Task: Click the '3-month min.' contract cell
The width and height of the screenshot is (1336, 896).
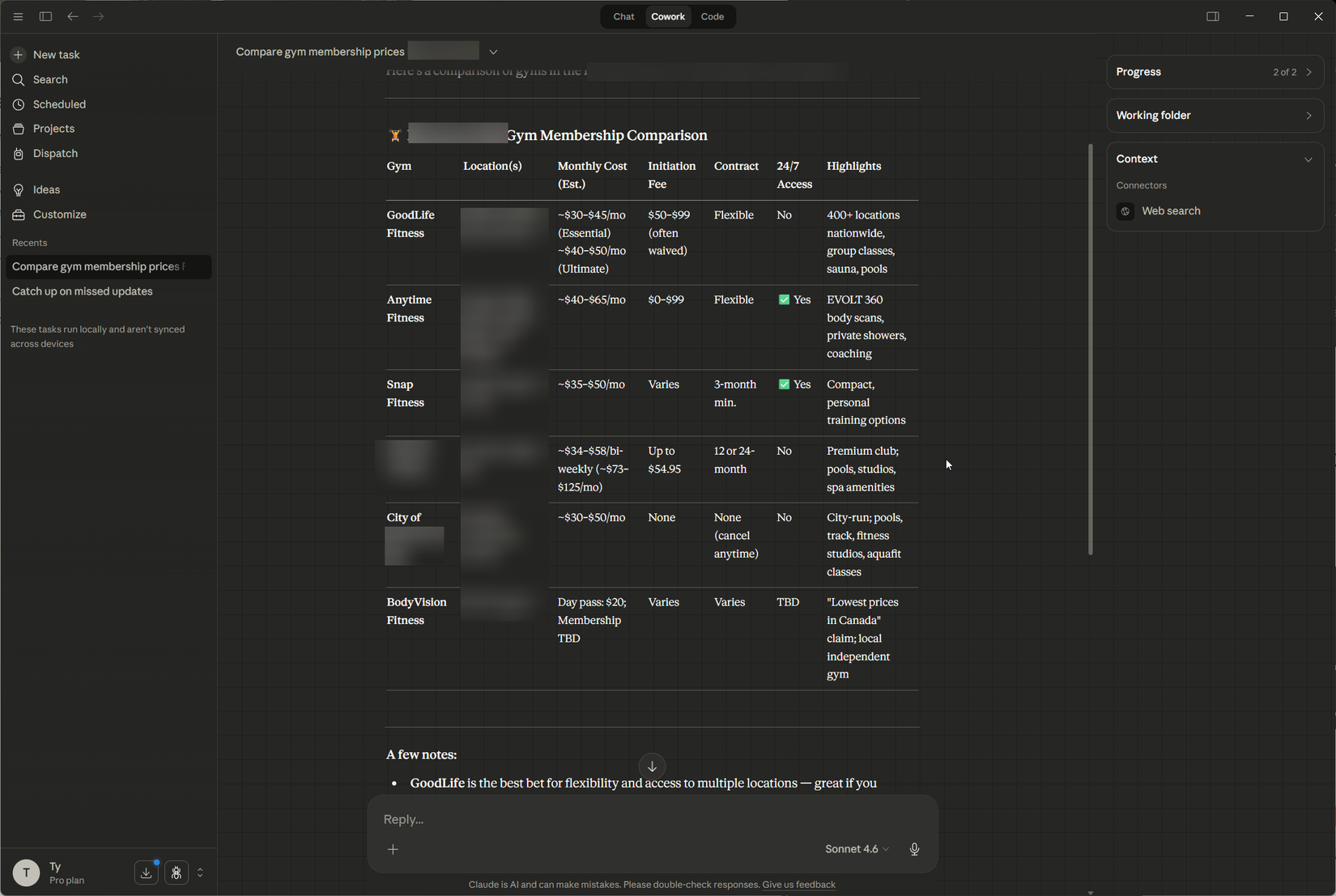Action: [735, 393]
